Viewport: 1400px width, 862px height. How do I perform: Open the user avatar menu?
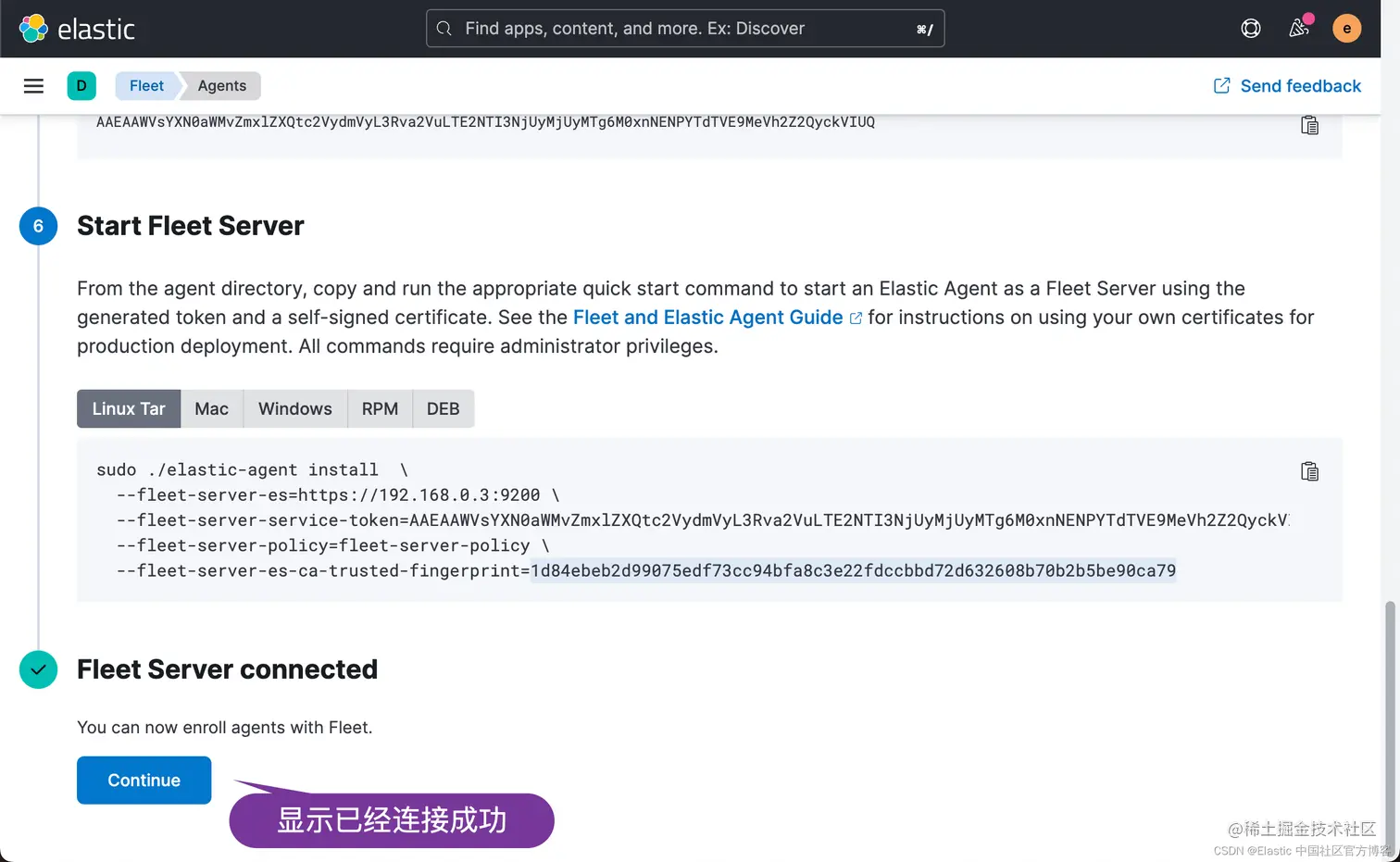(x=1346, y=29)
